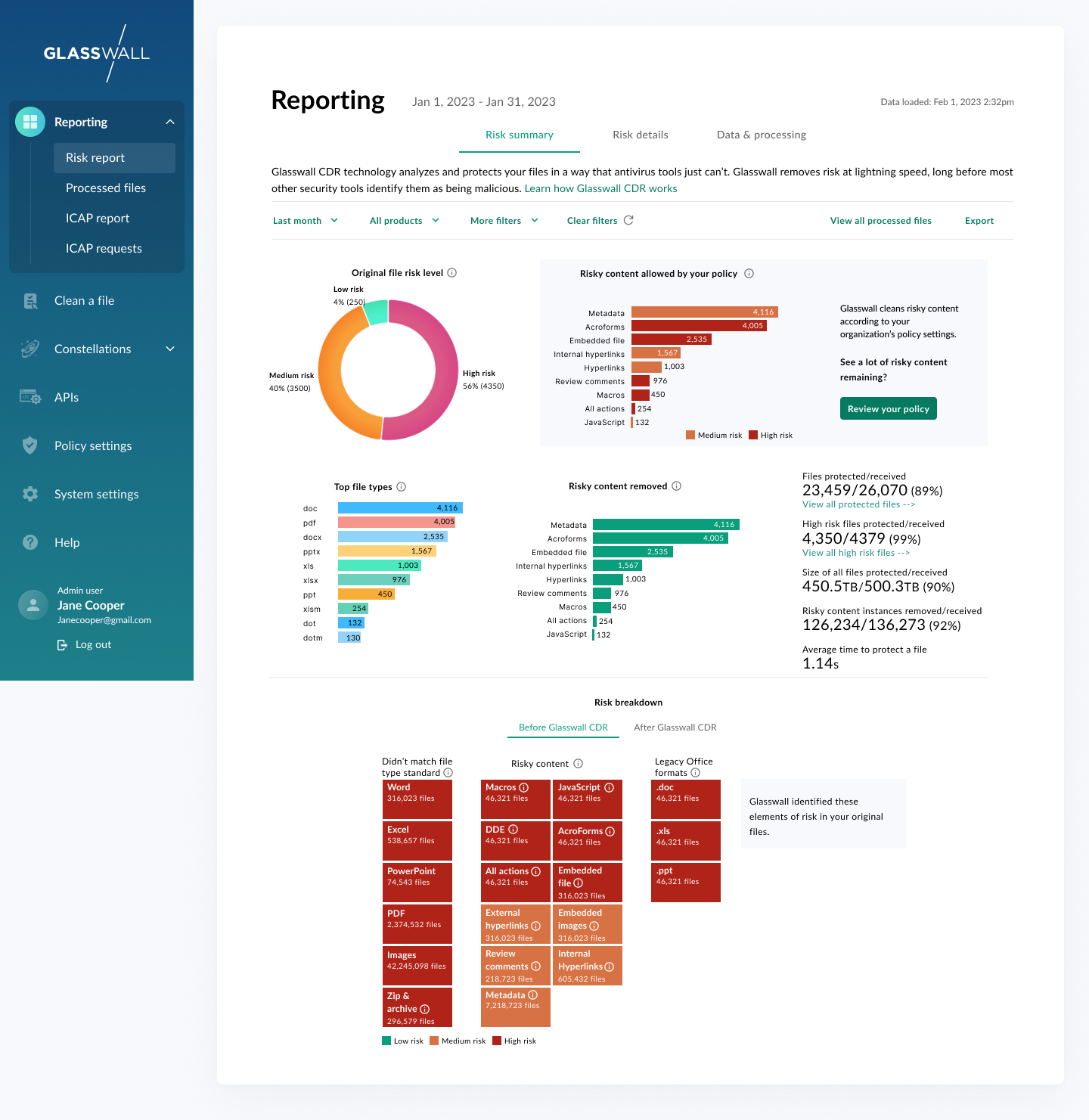The height and width of the screenshot is (1120, 1089).
Task: Open the All products dropdown
Action: coord(405,221)
